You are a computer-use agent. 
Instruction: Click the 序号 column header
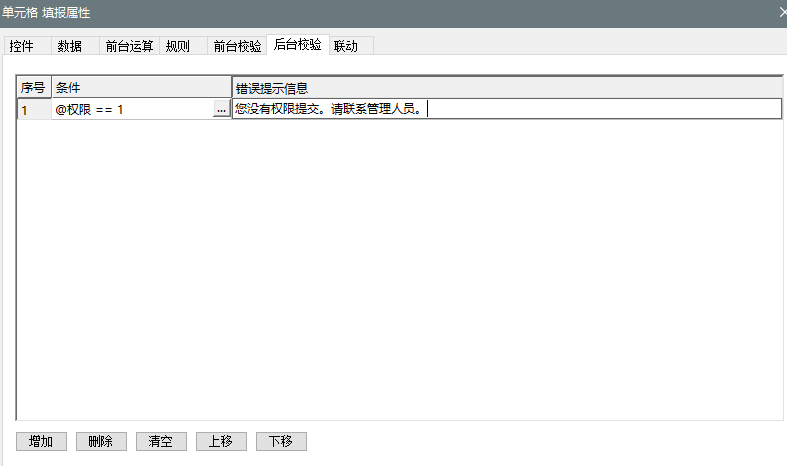pos(34,88)
